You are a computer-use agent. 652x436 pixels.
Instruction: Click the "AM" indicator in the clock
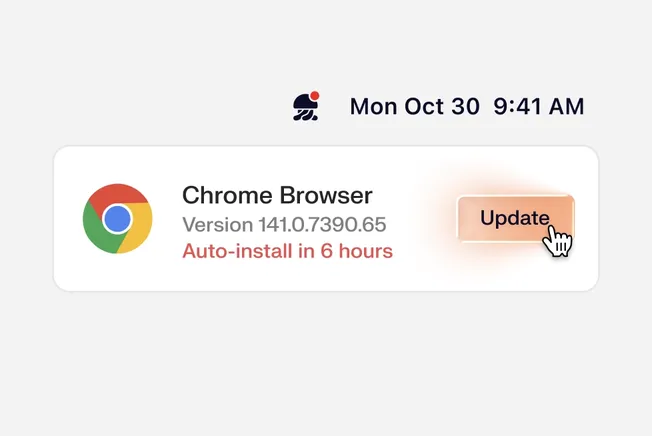pos(566,106)
